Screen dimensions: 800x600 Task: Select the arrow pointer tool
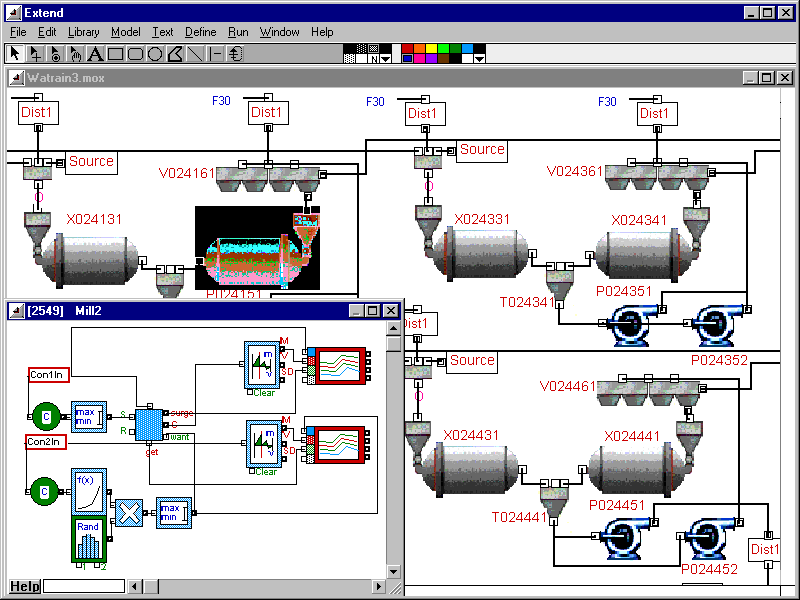[x=15, y=54]
